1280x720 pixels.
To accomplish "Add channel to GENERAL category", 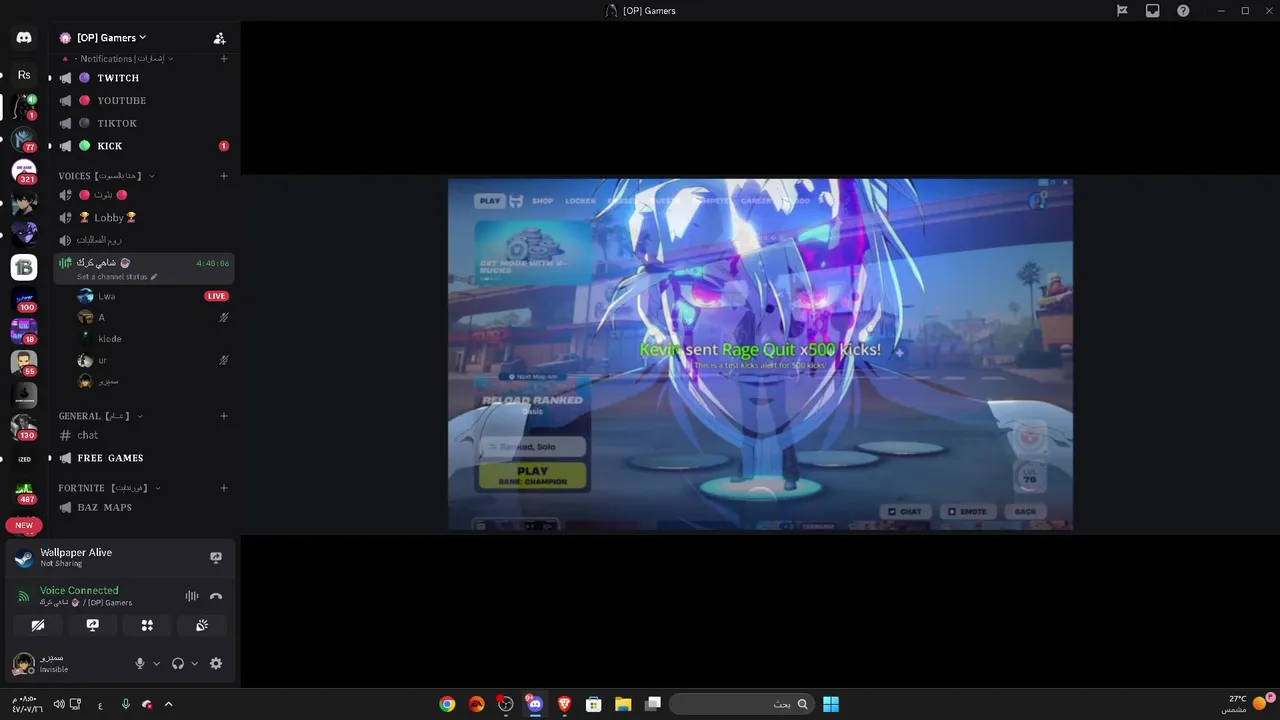I will tap(224, 416).
